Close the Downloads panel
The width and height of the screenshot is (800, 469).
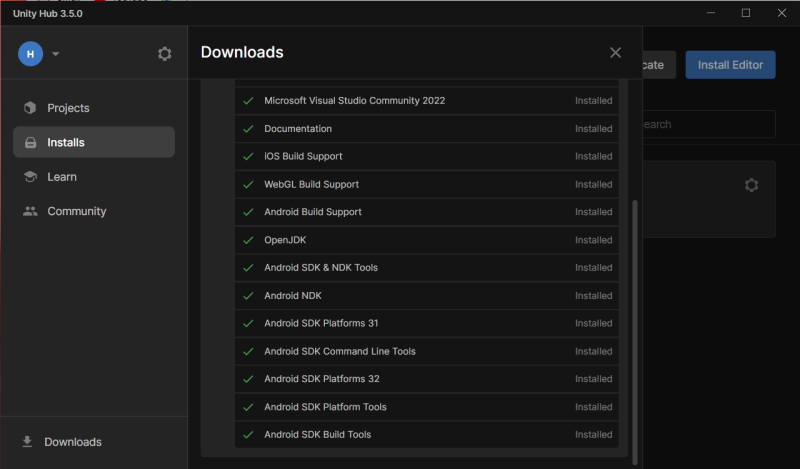tap(615, 53)
